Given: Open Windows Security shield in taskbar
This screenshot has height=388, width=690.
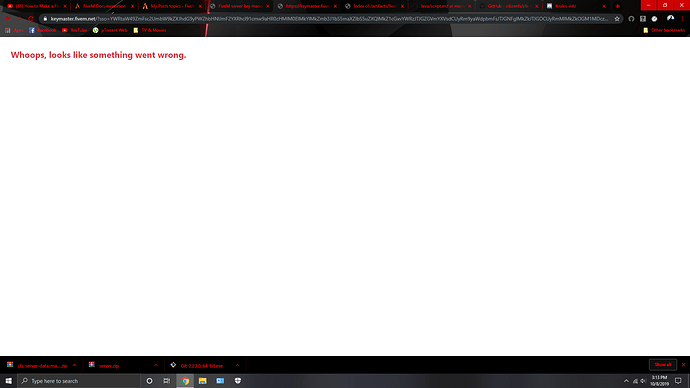Looking at the screenshot, I should click(x=238, y=381).
